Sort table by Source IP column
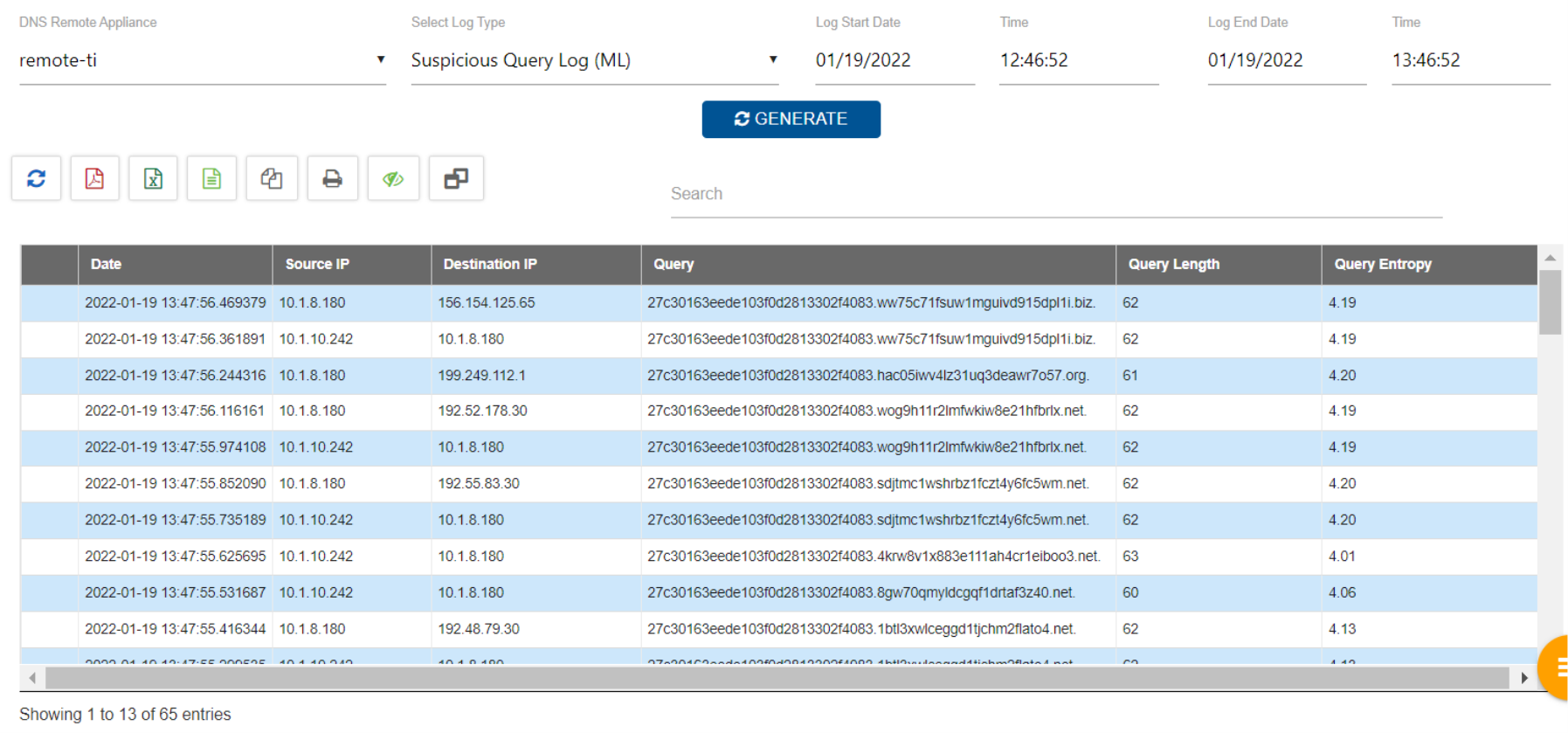 (x=317, y=264)
